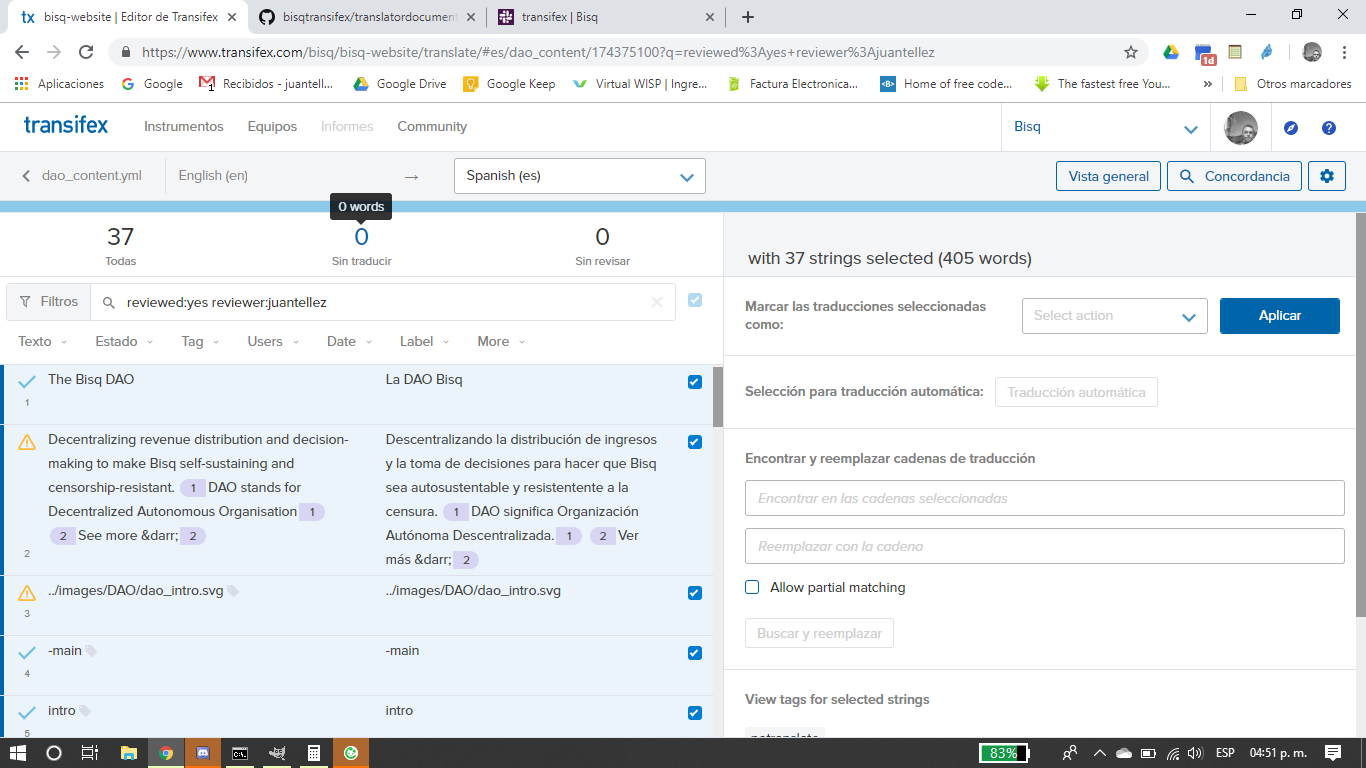Open a new browser tab

coord(748,17)
